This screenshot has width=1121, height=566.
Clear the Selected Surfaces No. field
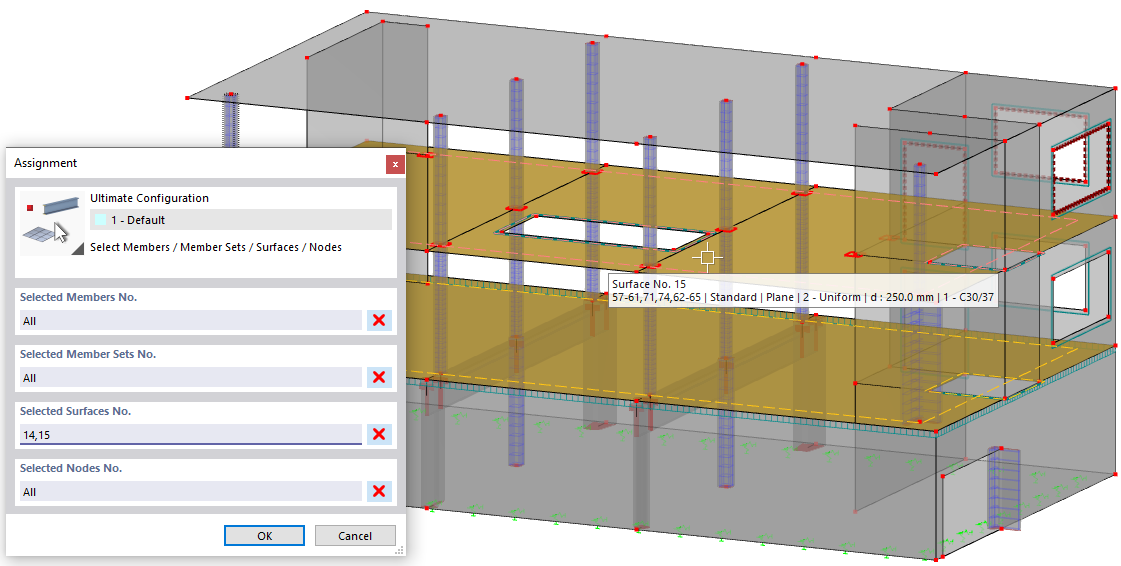(379, 434)
